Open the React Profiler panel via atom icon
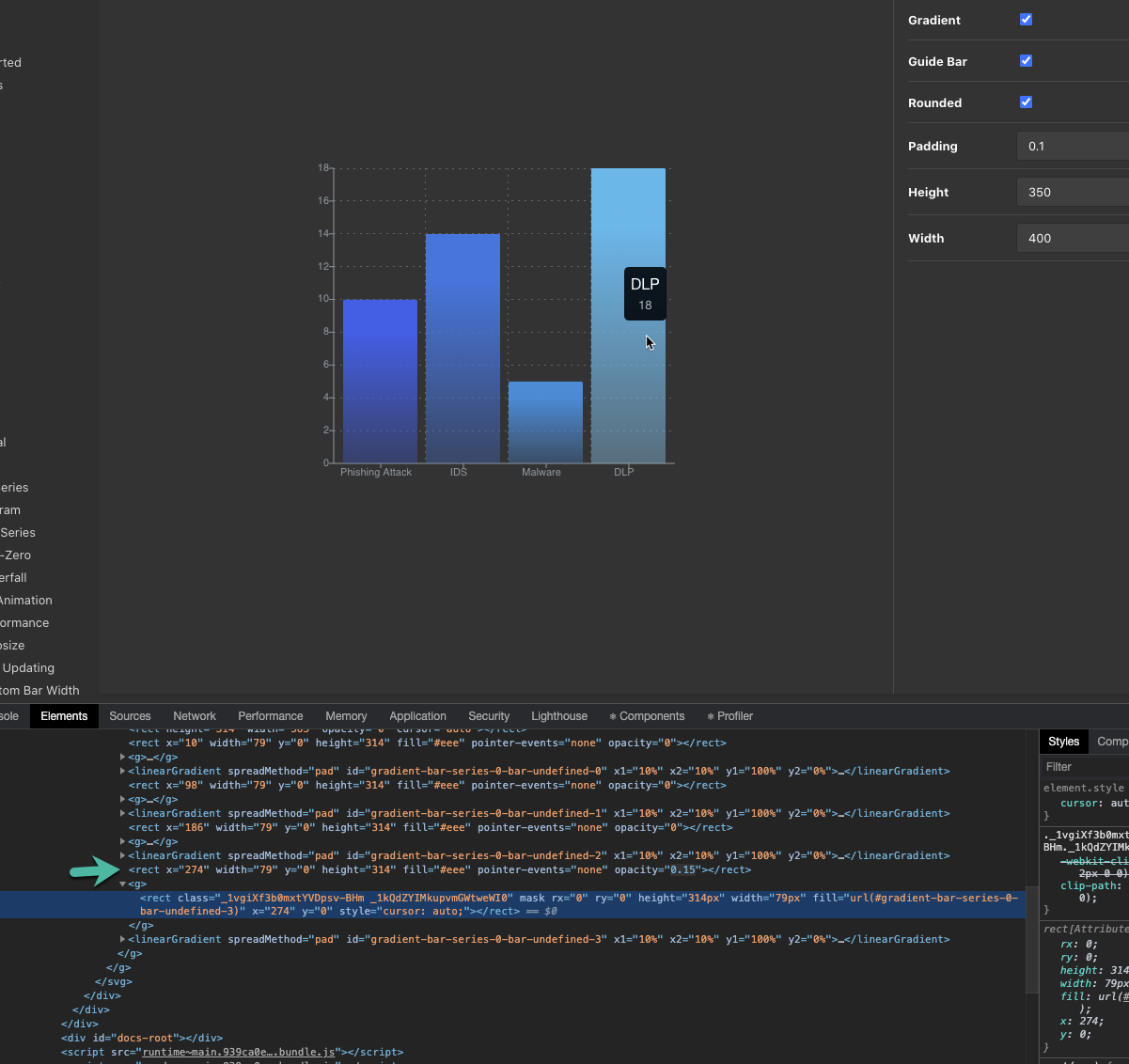 click(729, 715)
